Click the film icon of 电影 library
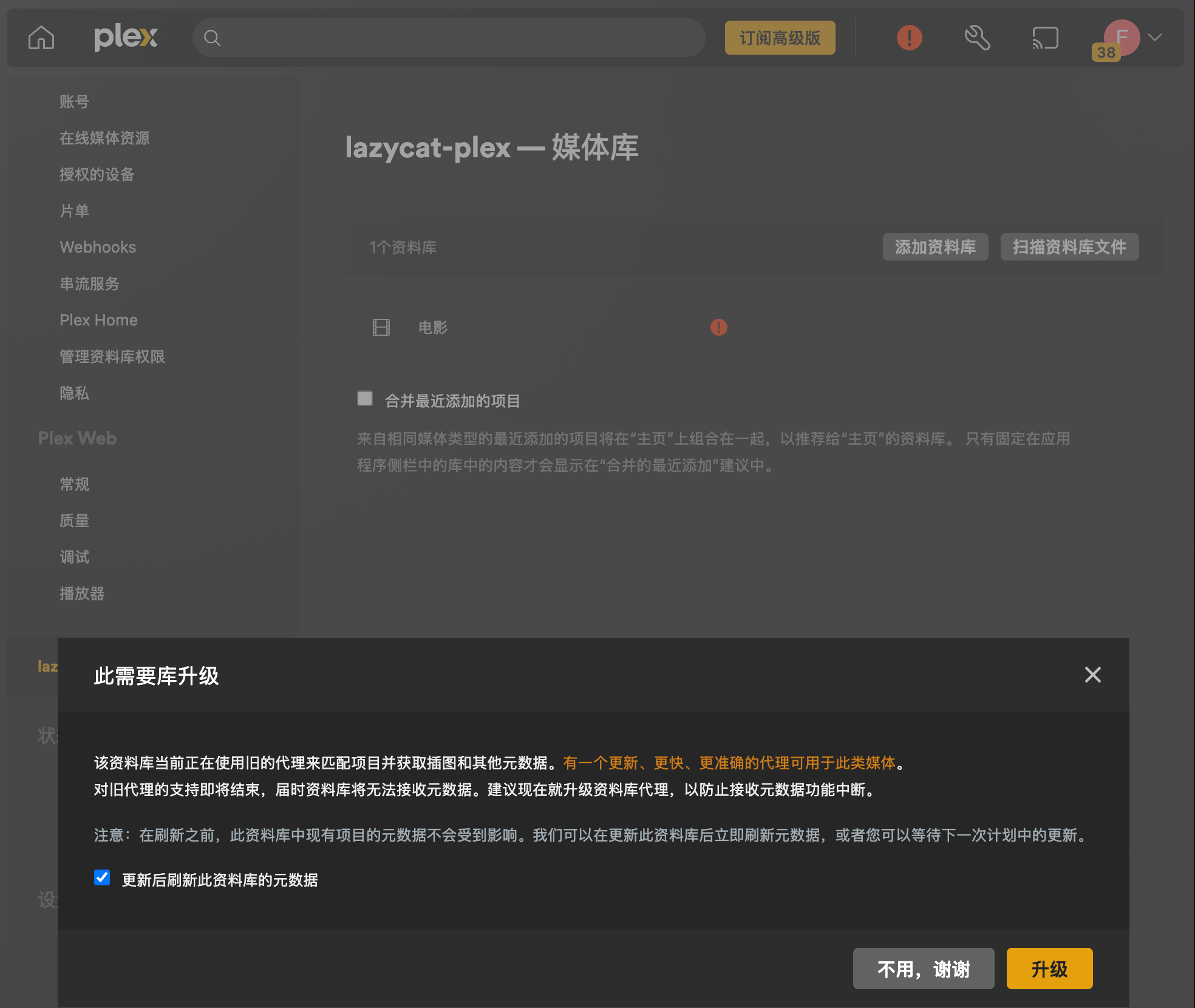Viewport: 1195px width, 1008px height. [x=381, y=327]
